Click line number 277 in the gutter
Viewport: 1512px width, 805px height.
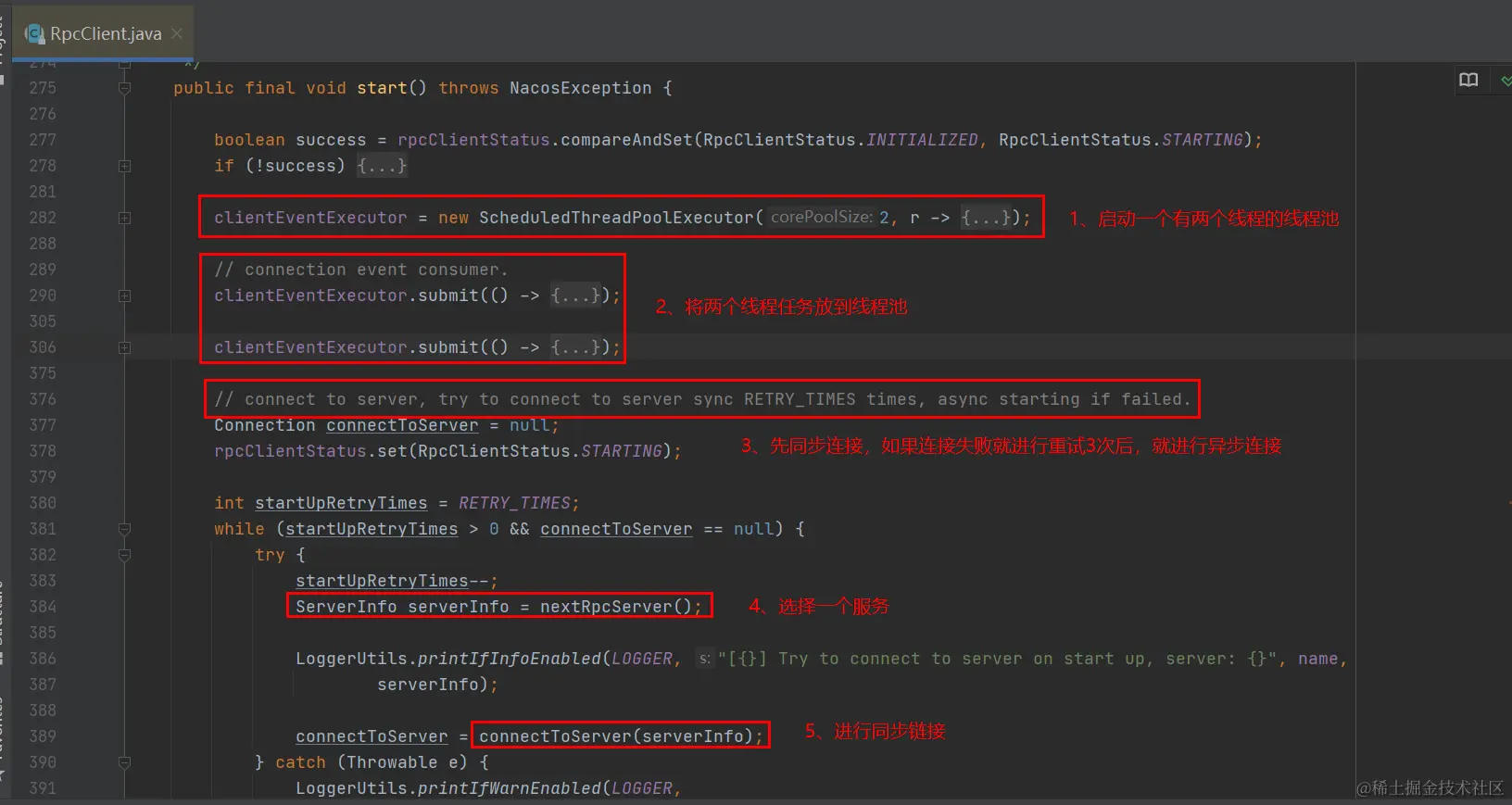click(x=43, y=140)
